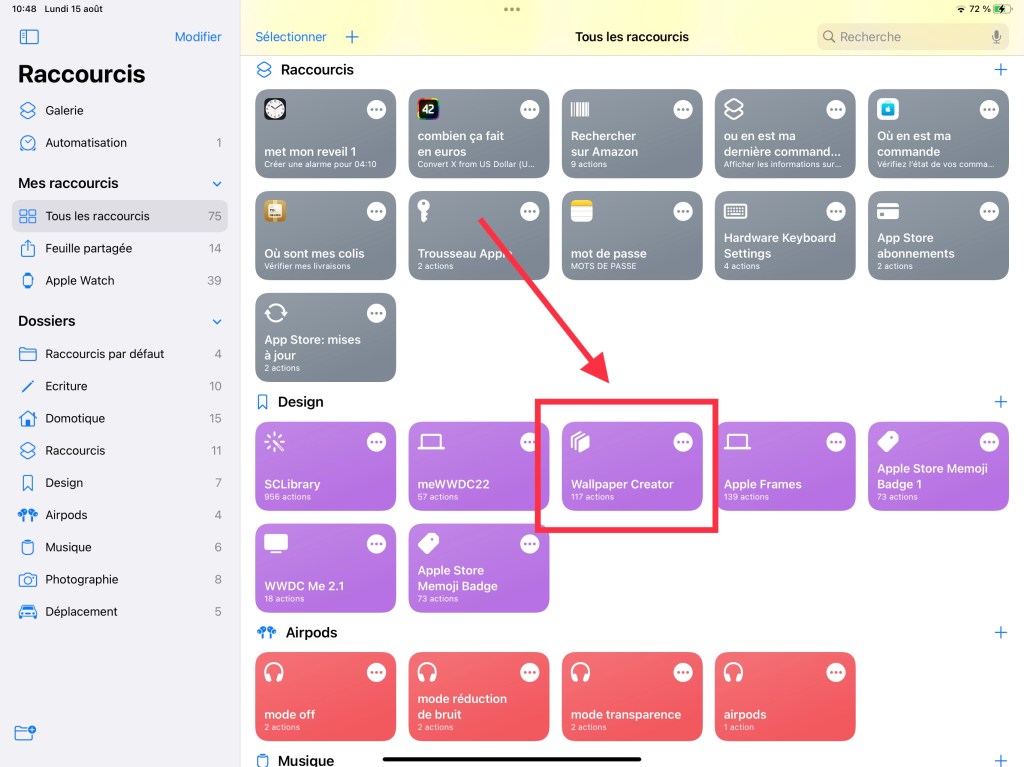Select Automatisation in the sidebar

point(86,143)
